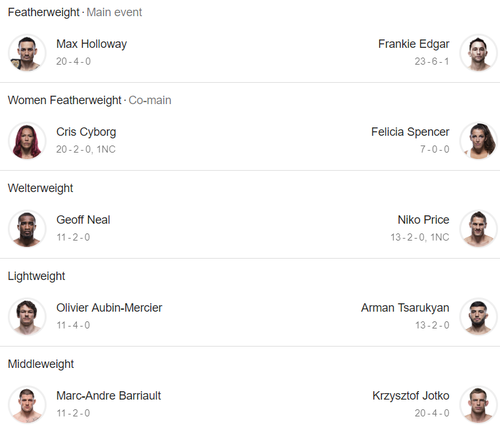
Task: Click Frankie Edgar's fighter photo
Action: click(479, 53)
